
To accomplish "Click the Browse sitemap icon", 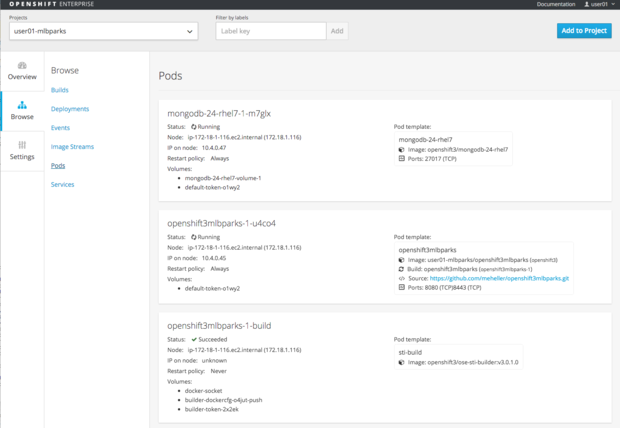I will tap(22, 105).
